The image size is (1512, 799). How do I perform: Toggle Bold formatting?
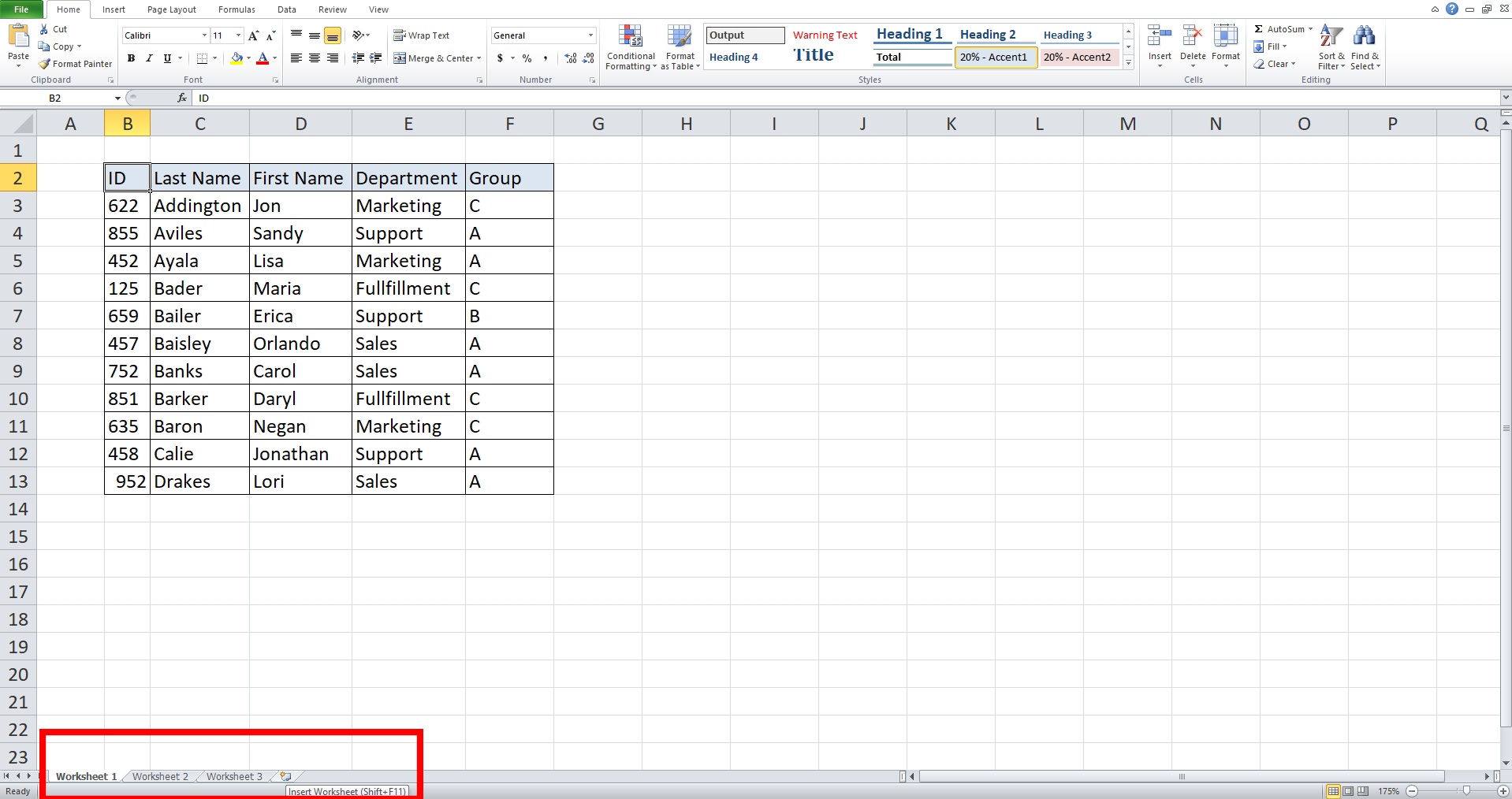tap(131, 58)
